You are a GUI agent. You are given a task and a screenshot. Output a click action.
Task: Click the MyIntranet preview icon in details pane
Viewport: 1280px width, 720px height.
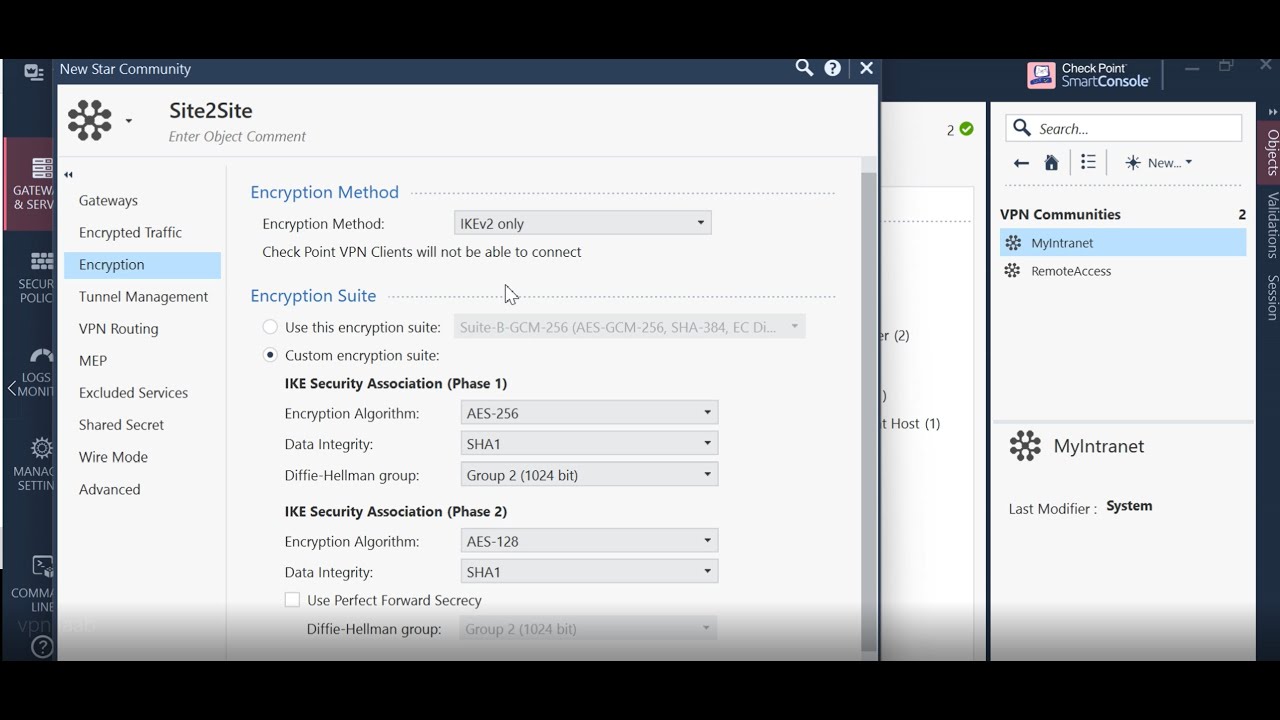[x=1025, y=446]
